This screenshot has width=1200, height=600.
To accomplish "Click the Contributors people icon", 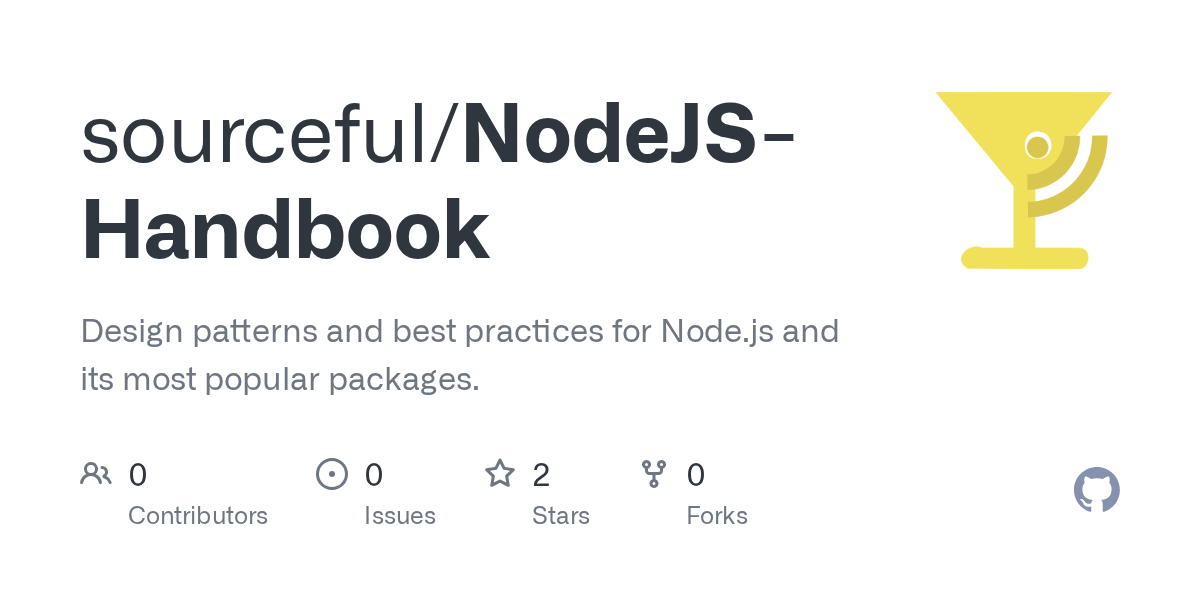I will point(96,473).
